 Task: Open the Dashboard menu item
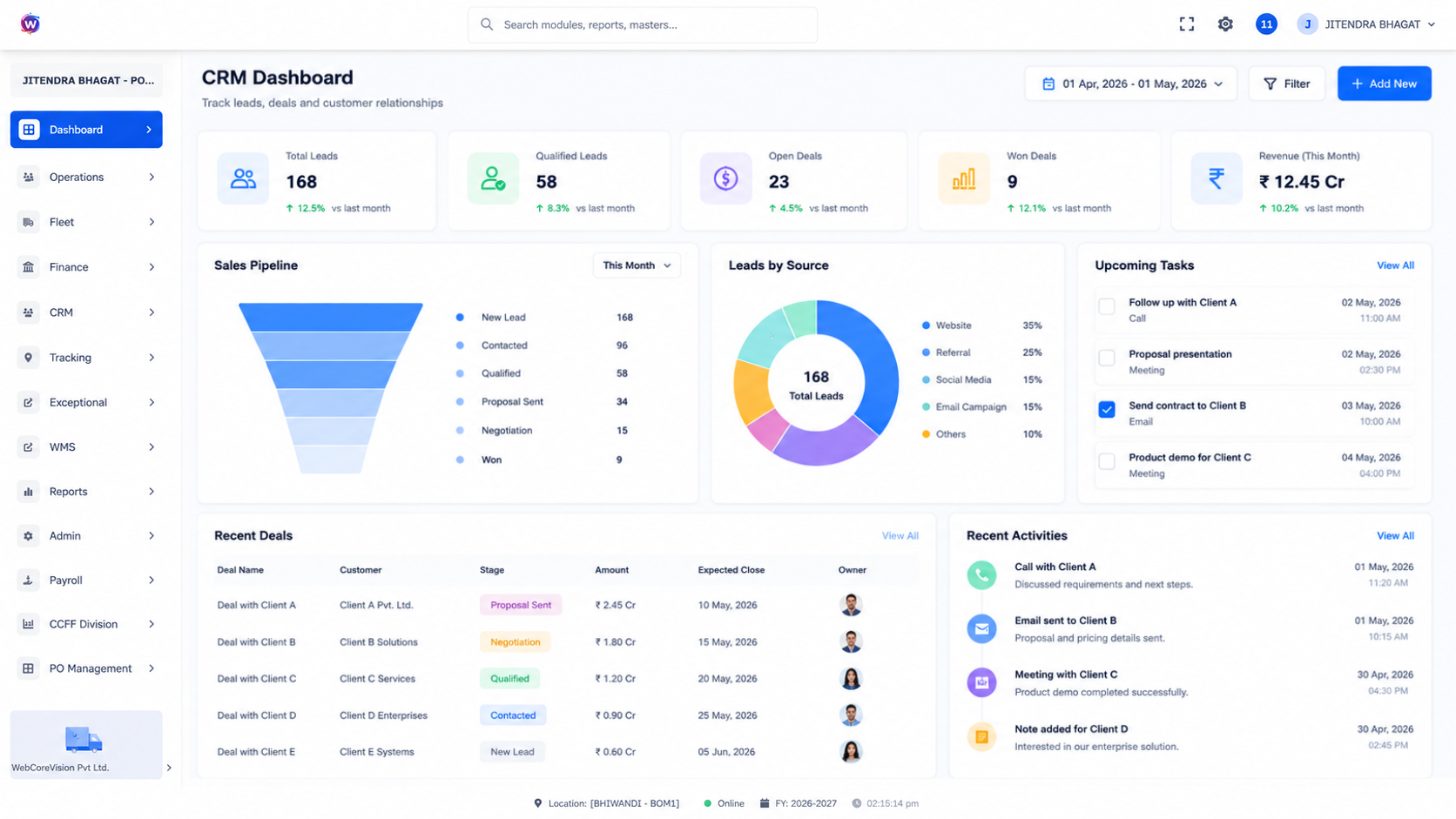(86, 130)
